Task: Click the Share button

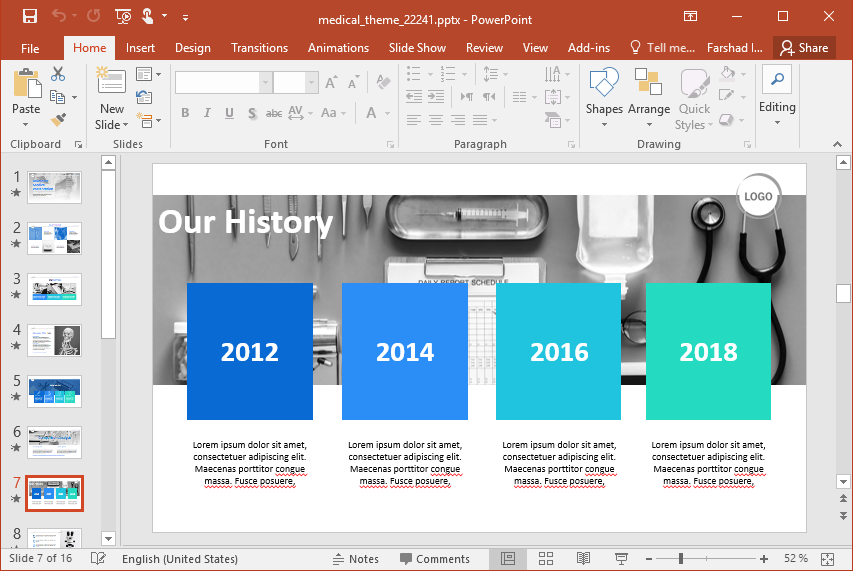Action: [804, 47]
